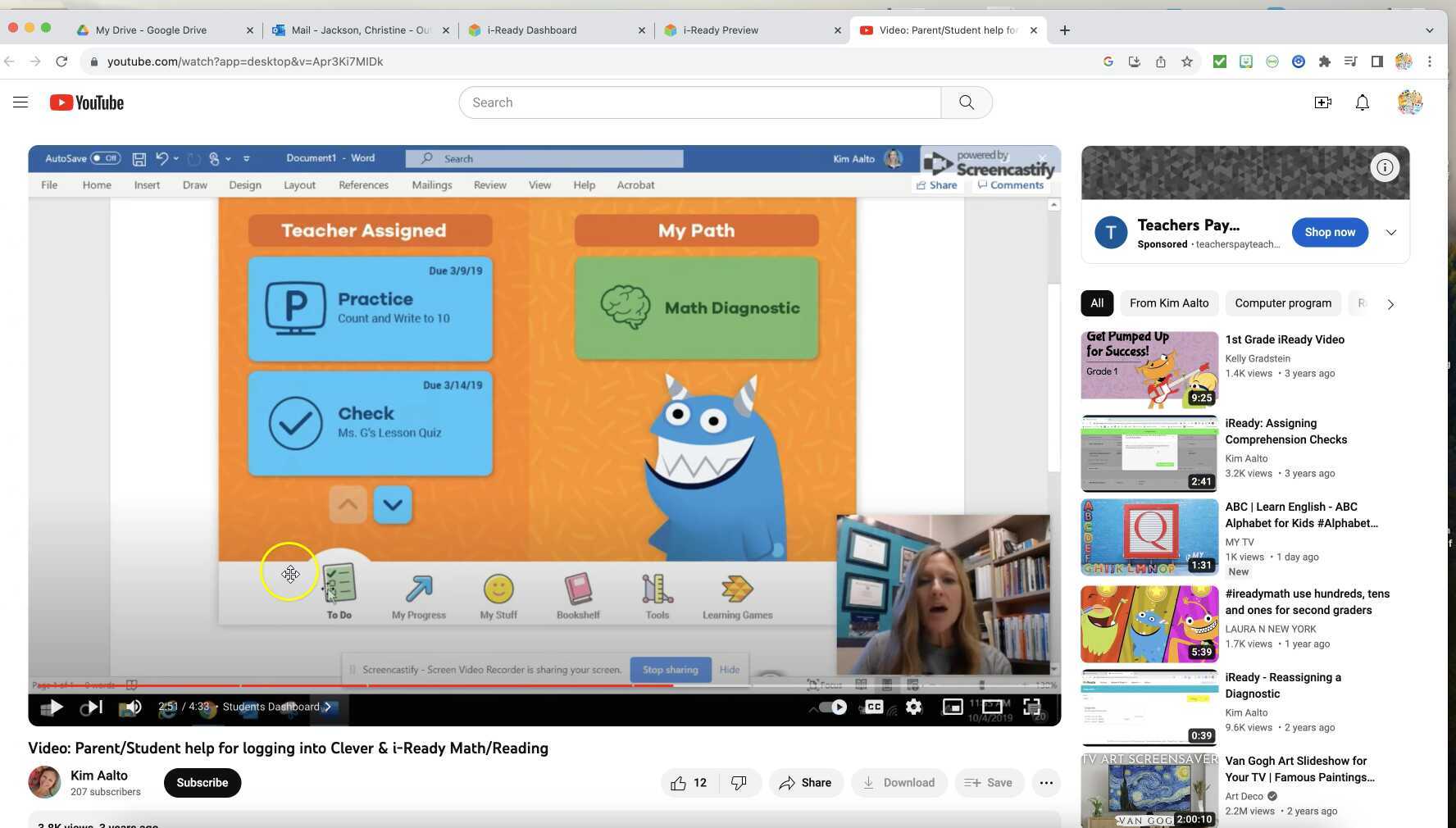Subscribe to Kim Aalto's channel
1456x828 pixels.
point(202,782)
